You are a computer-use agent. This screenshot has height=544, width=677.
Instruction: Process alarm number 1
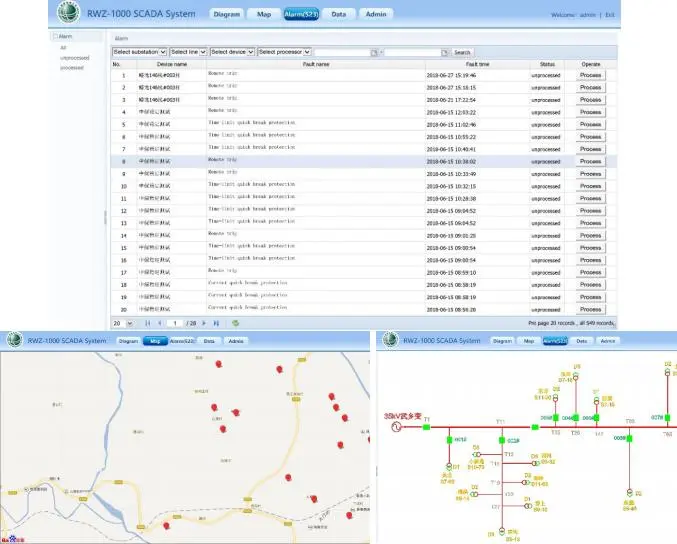pyautogui.click(x=590, y=75)
